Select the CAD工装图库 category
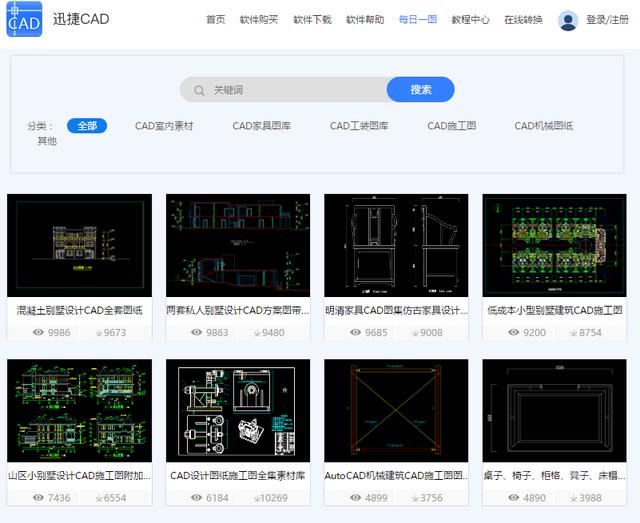640x523 pixels. [359, 126]
